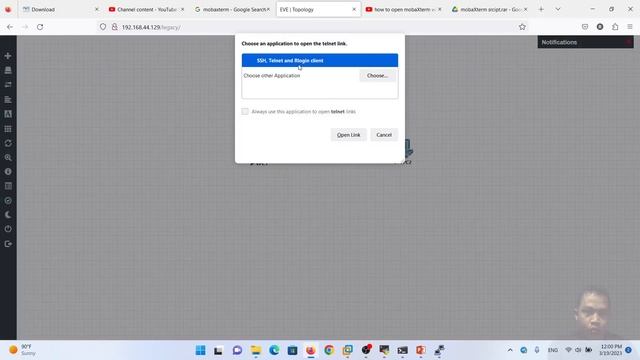
Task: Enable always use this application for telnet
Action: [x=245, y=111]
